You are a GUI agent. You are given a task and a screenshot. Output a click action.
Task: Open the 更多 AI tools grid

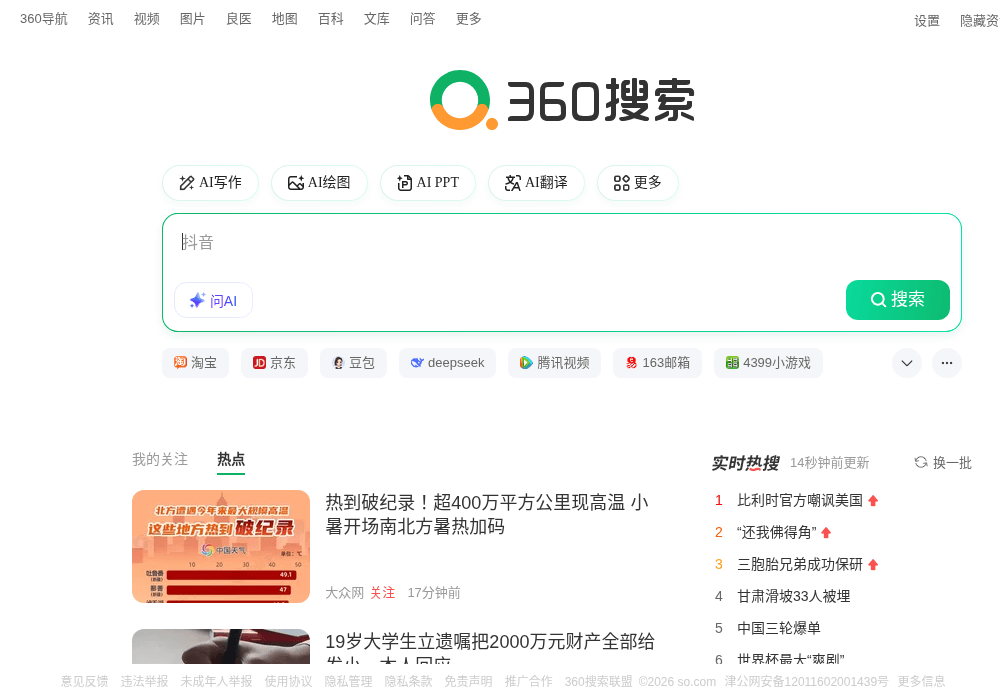637,183
